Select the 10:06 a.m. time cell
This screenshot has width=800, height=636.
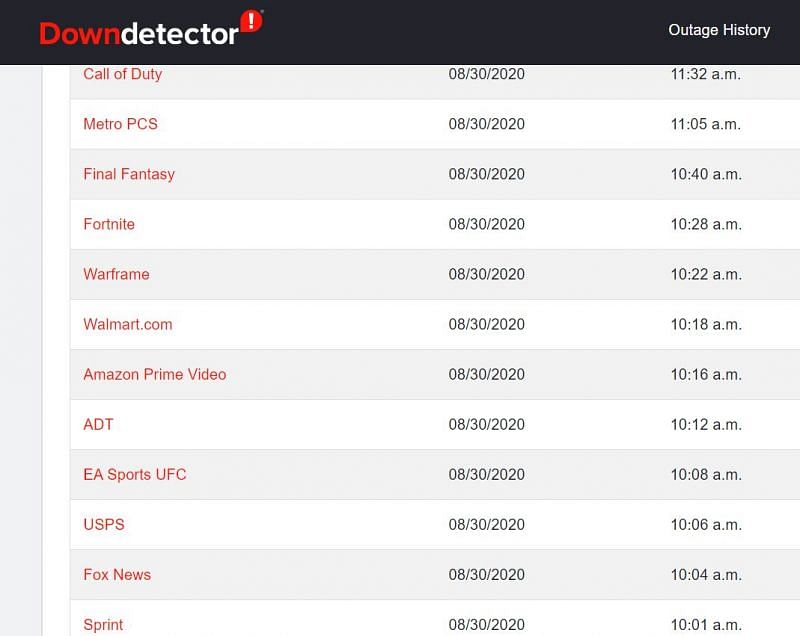pyautogui.click(x=706, y=524)
